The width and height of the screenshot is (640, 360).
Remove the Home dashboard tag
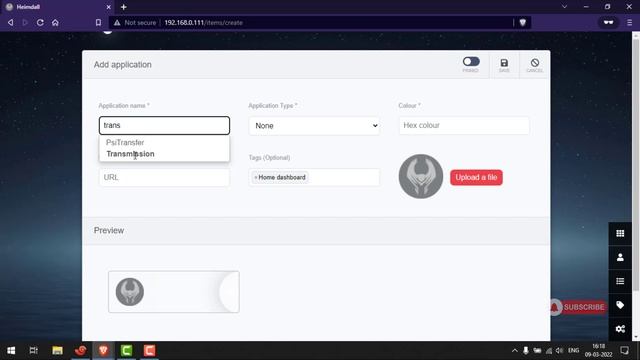click(256, 178)
